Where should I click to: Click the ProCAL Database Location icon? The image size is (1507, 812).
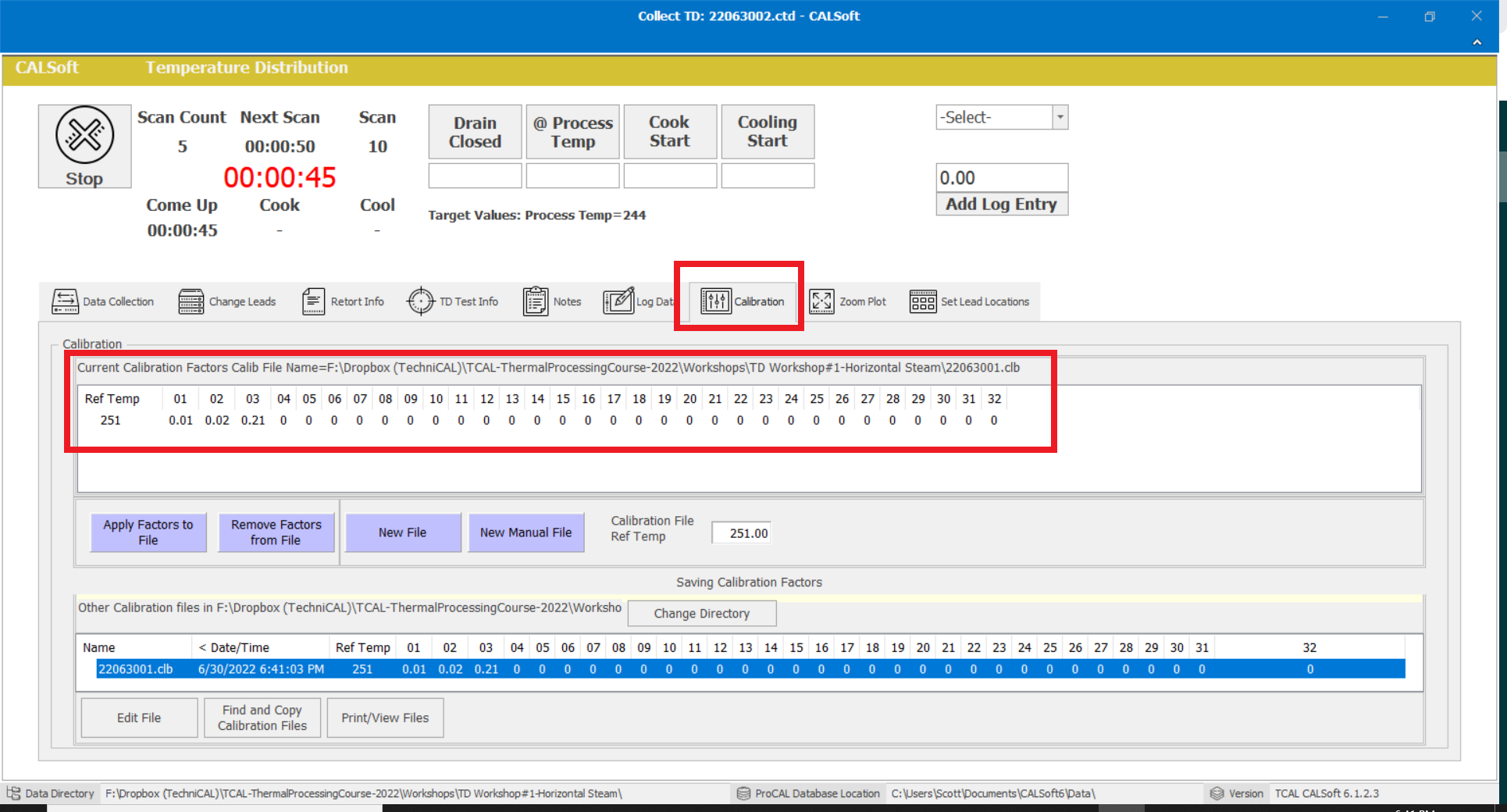[x=743, y=793]
